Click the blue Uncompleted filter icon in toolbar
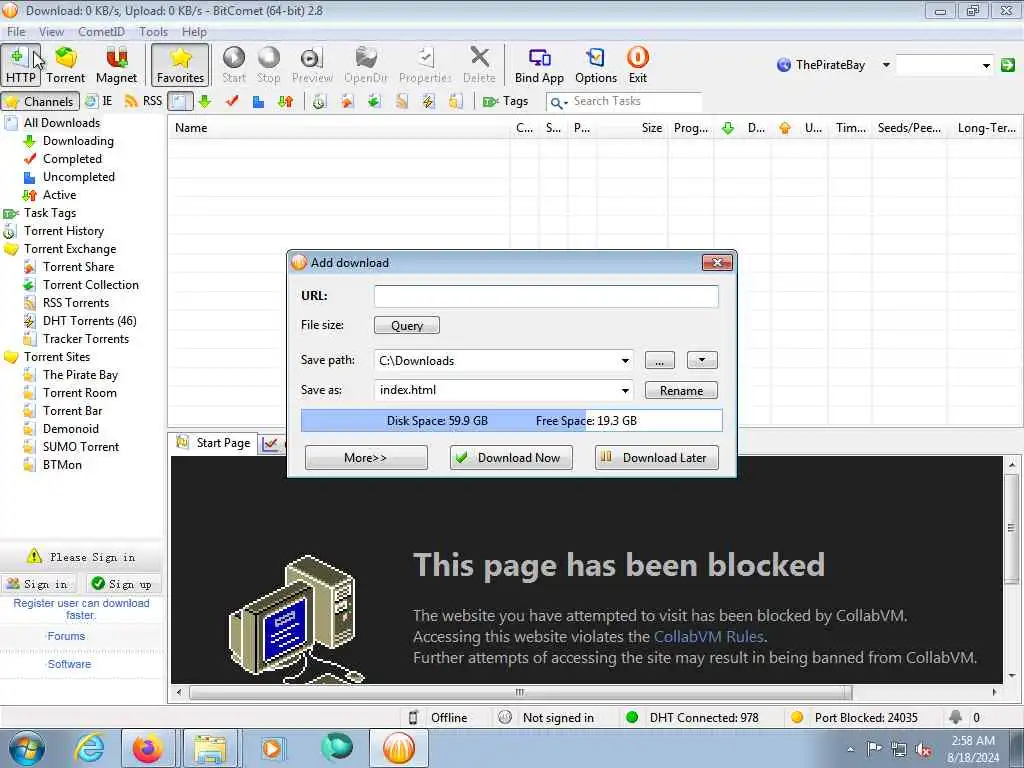Image resolution: width=1024 pixels, height=768 pixels. pos(259,101)
